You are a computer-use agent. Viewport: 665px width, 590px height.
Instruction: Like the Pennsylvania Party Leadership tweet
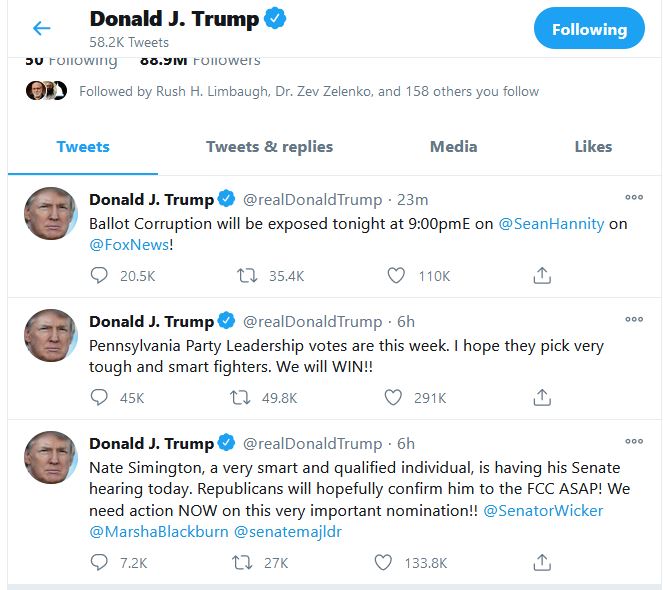pyautogui.click(x=395, y=398)
